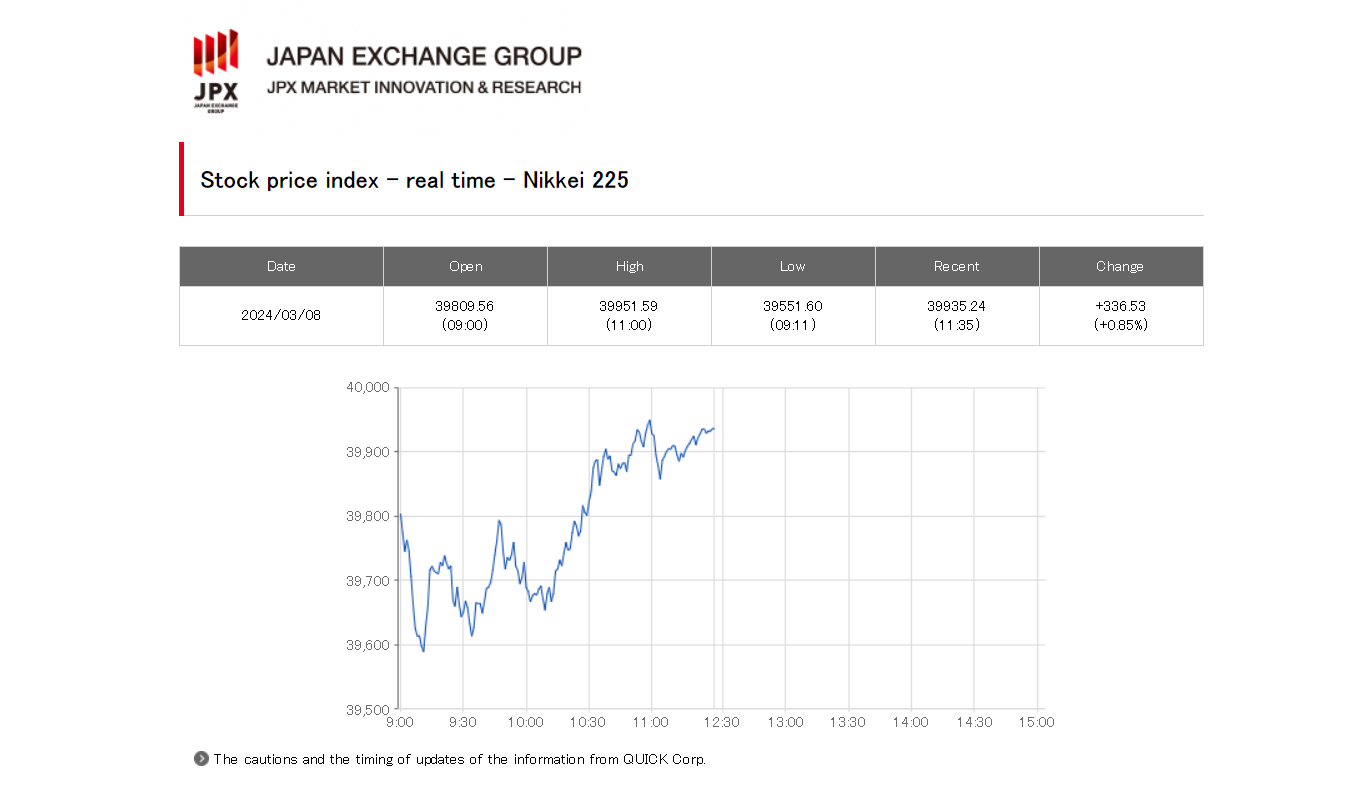
Task: Click the +336.53 change value
Action: (1120, 306)
